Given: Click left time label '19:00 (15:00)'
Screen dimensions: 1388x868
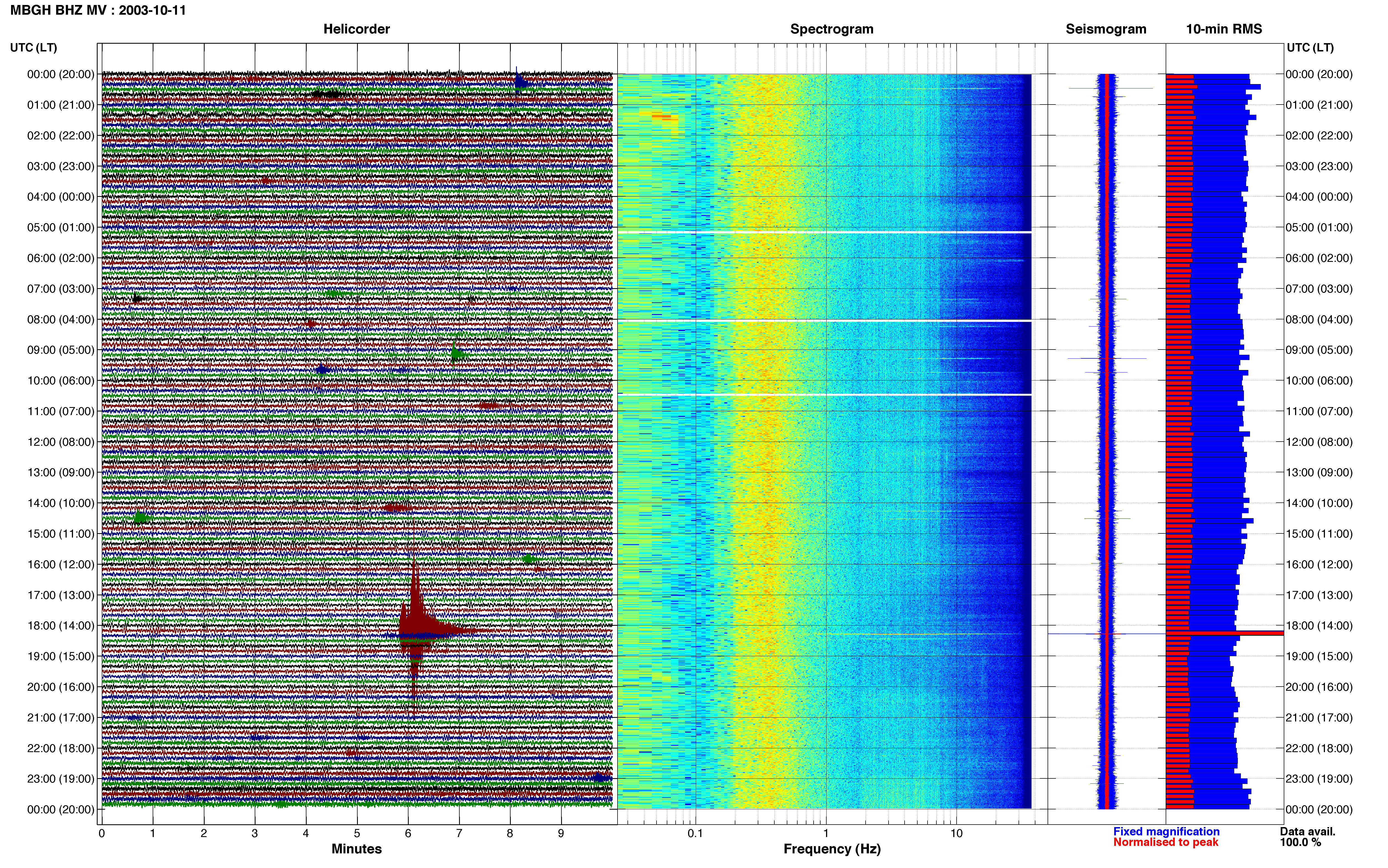Looking at the screenshot, I should pos(61,656).
